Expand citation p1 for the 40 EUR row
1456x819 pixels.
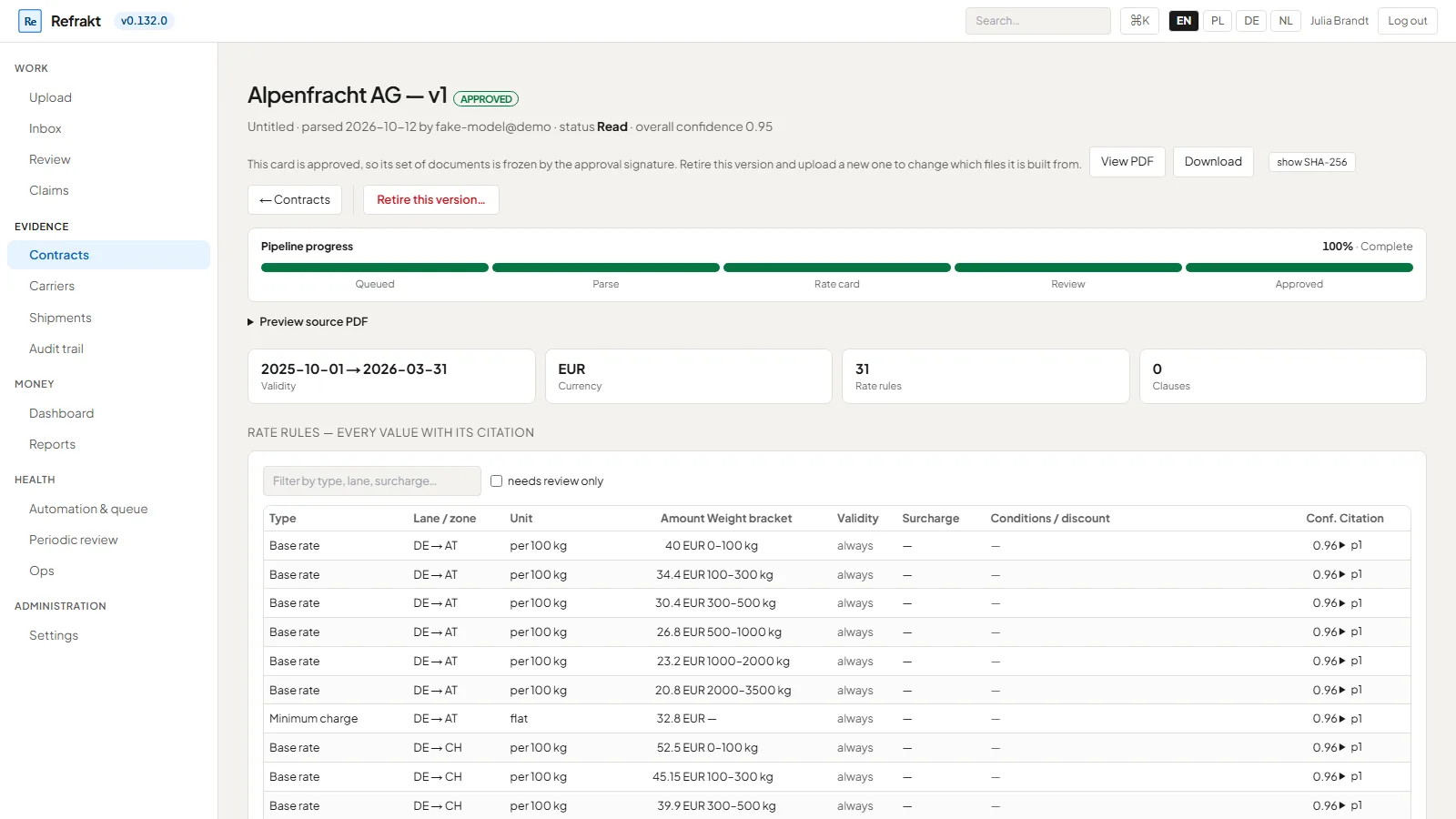click(x=1350, y=545)
